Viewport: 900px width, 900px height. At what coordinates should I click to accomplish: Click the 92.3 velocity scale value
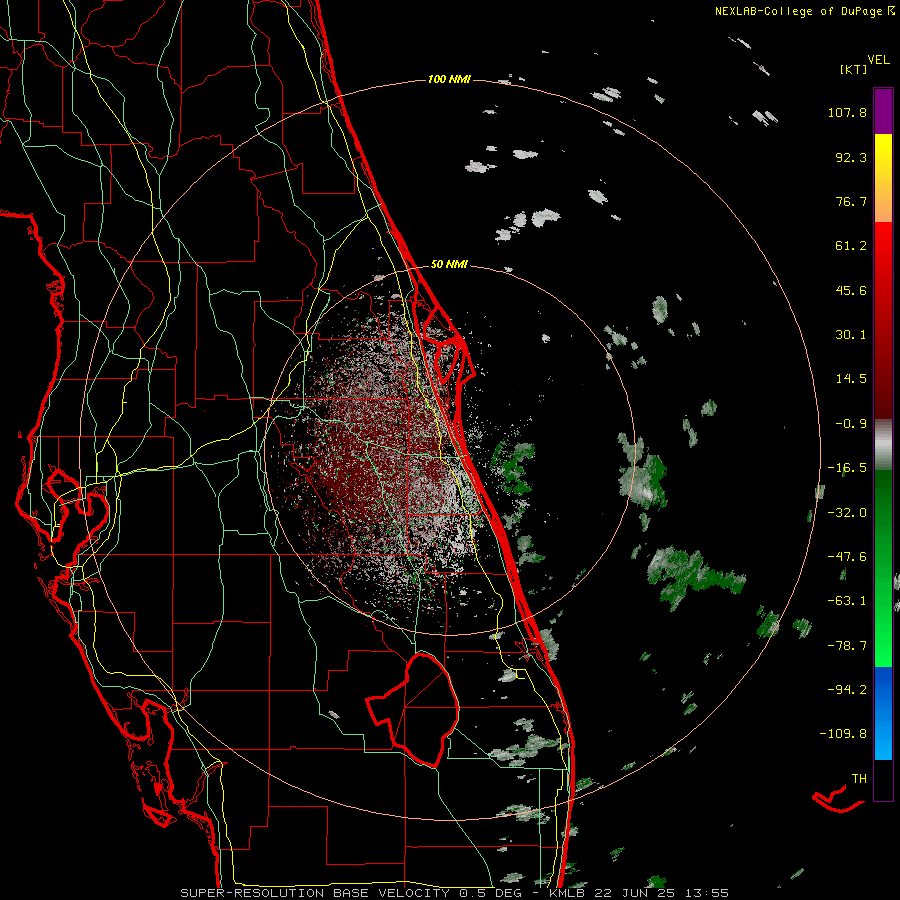851,157
